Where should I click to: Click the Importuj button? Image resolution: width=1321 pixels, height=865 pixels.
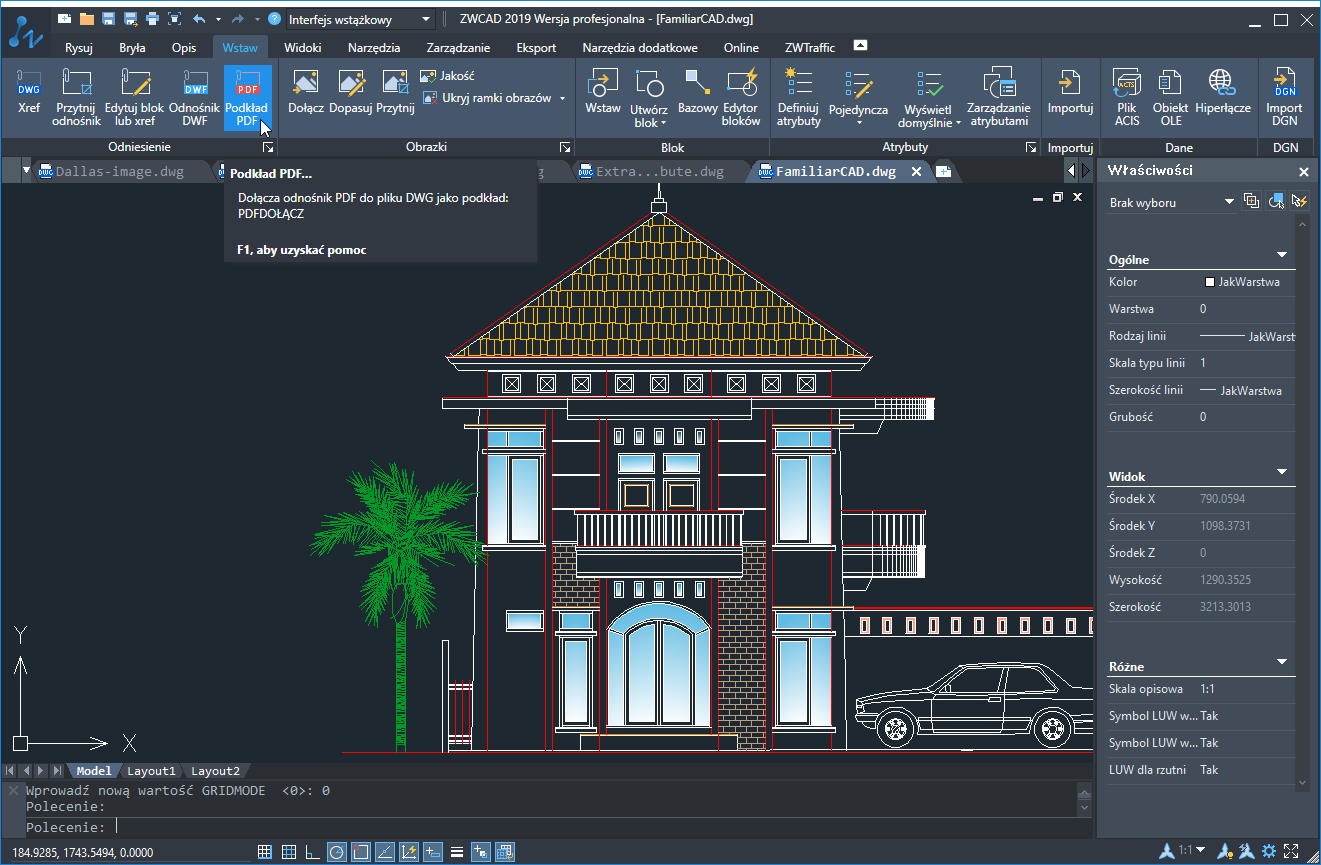point(1070,90)
